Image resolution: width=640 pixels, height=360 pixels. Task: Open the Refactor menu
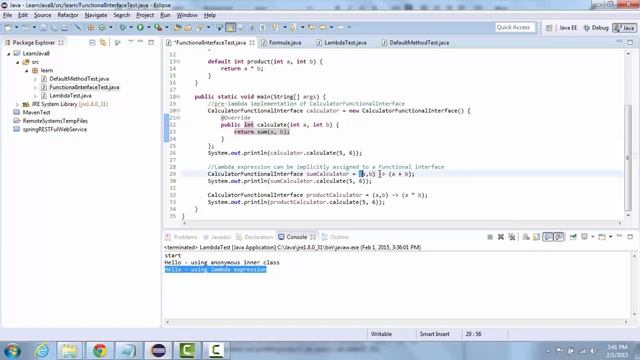point(68,15)
